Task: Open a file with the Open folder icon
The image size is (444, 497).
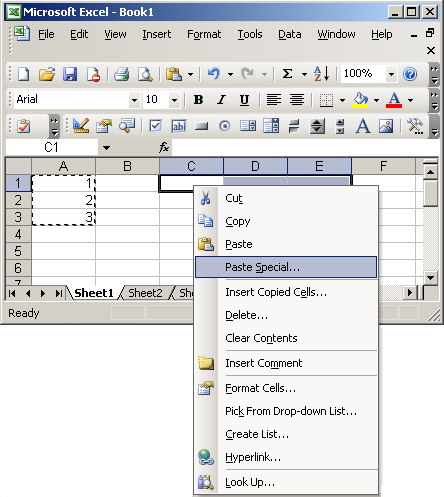Action: pyautogui.click(x=47, y=74)
